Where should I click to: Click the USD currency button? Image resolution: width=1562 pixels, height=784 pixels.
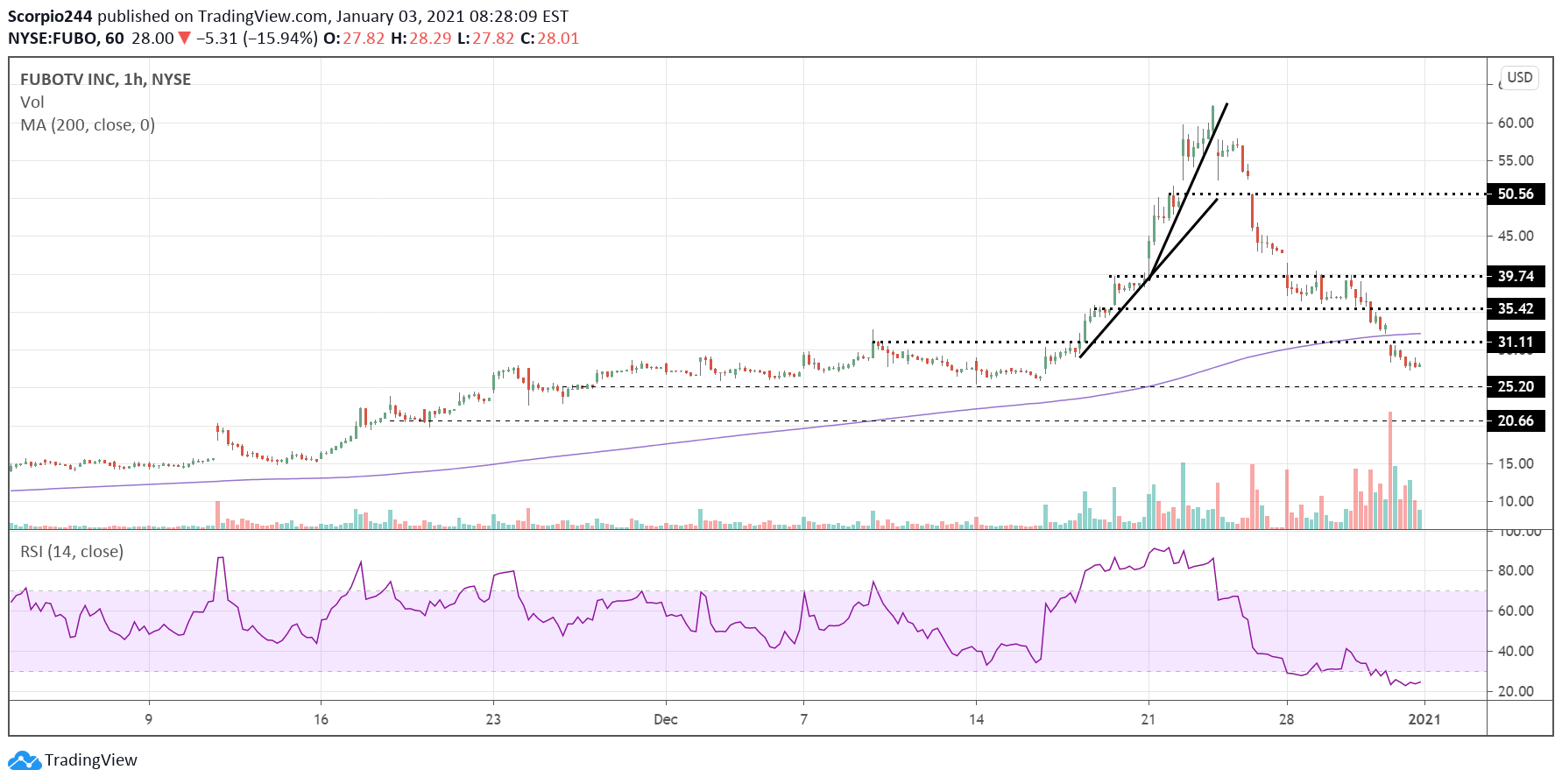[x=1520, y=77]
